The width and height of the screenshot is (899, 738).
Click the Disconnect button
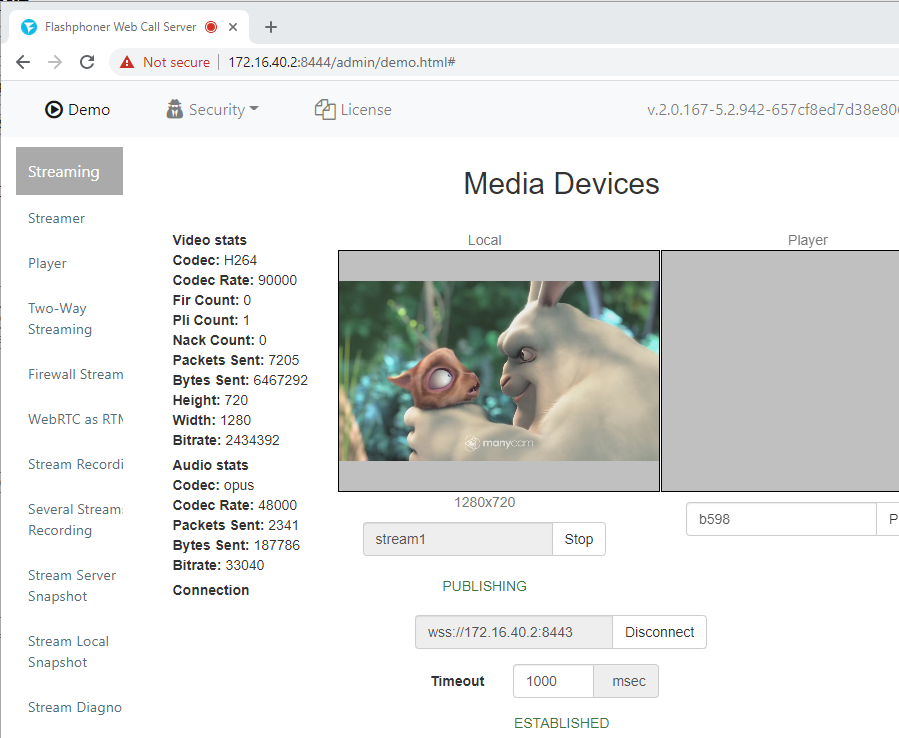(659, 632)
